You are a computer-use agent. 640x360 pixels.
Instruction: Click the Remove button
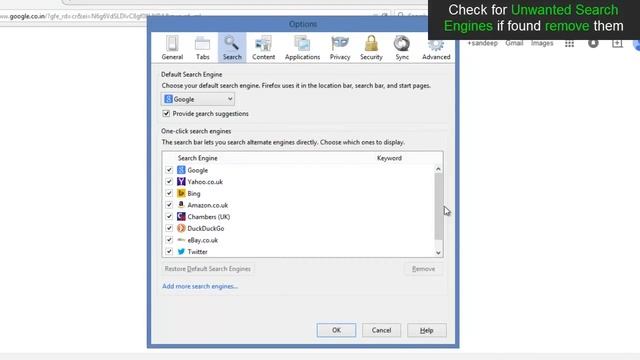pyautogui.click(x=423, y=269)
